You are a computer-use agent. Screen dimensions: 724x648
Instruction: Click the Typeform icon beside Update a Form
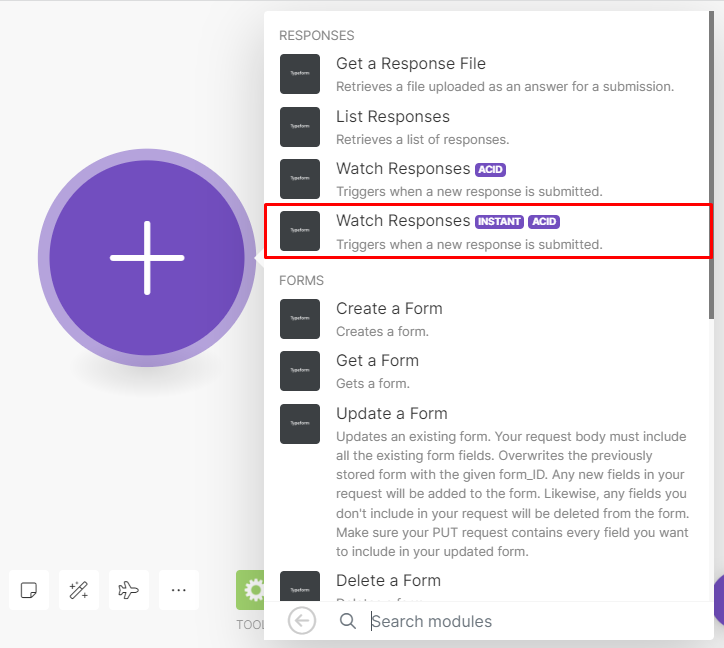point(300,424)
